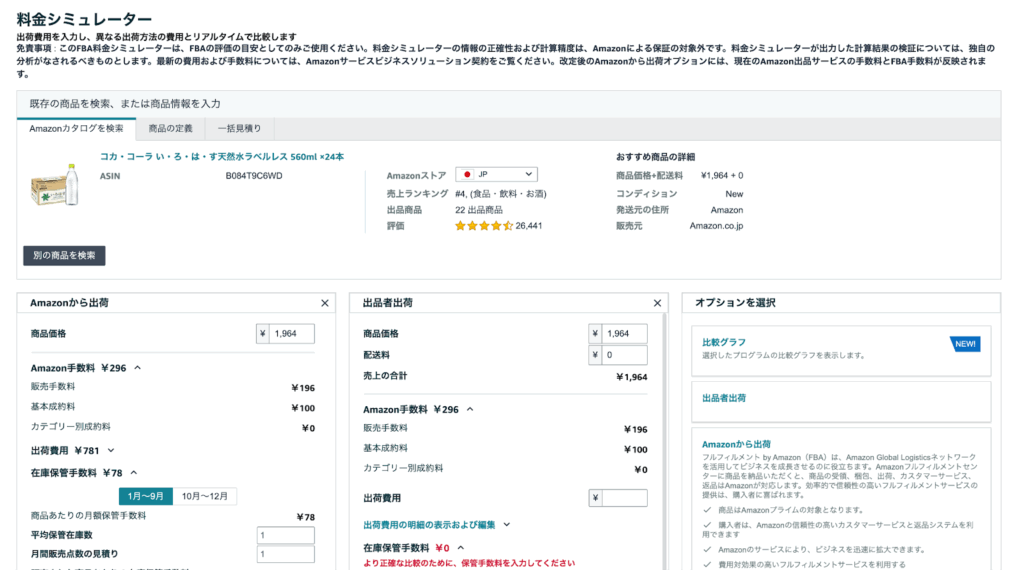
Task: Click 商品価格 field in Amazonから出荷 panel
Action: coord(291,334)
